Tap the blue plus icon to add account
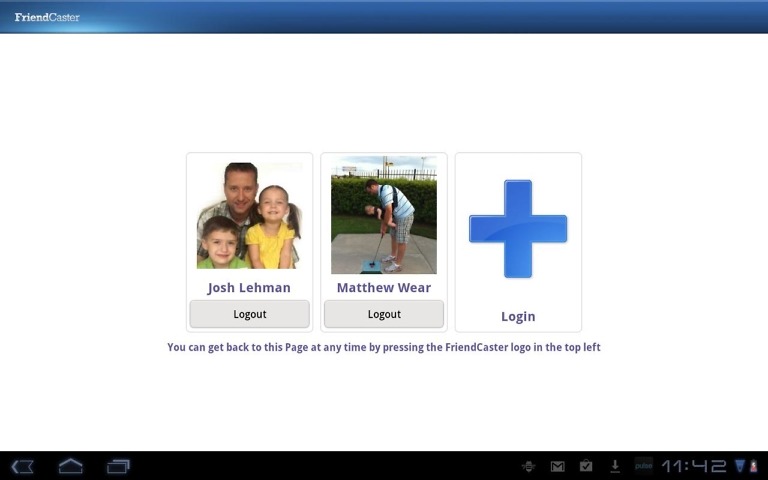Screen dimensions: 768x480 pyautogui.click(x=518, y=229)
